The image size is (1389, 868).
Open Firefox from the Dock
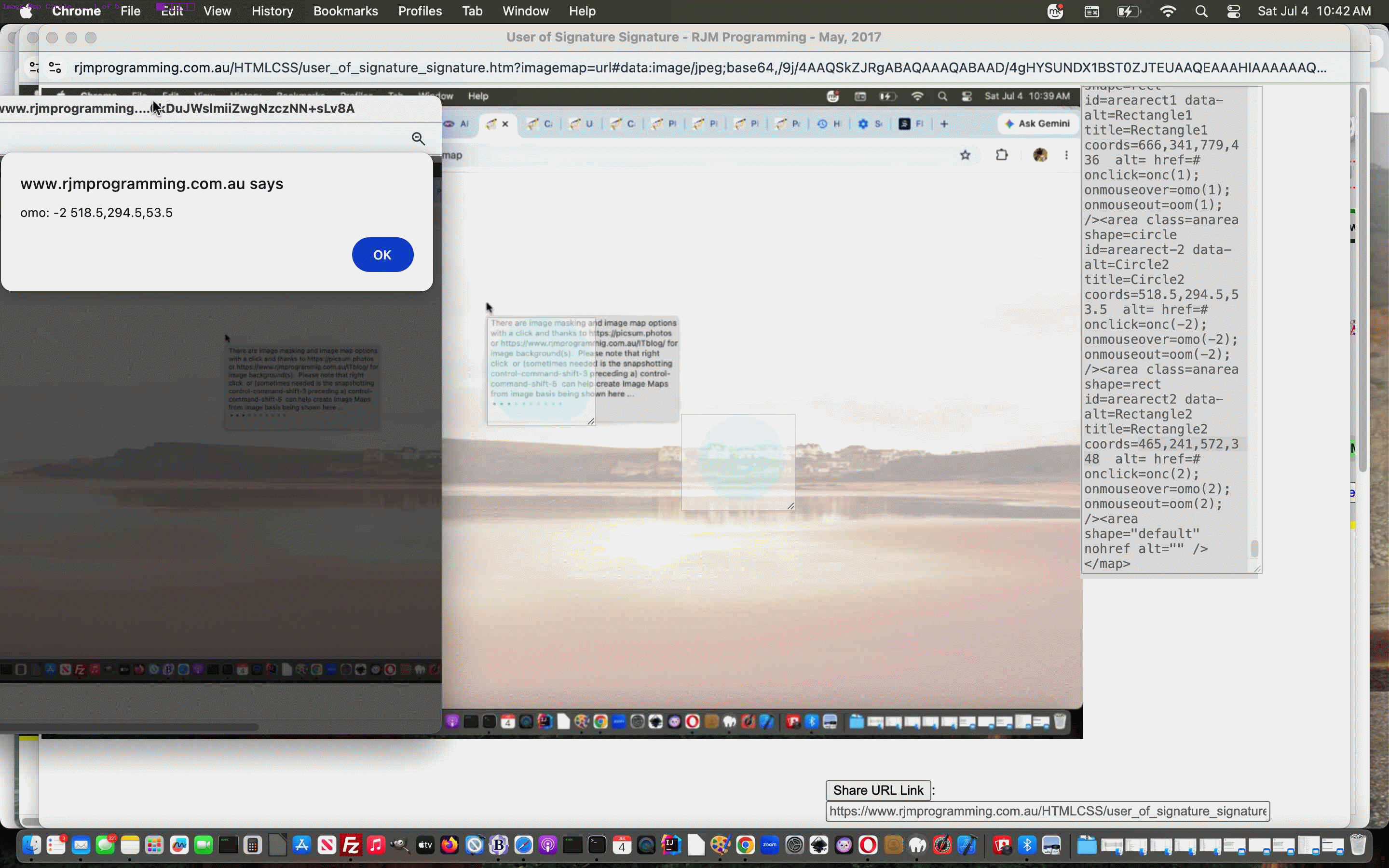pyautogui.click(x=449, y=845)
